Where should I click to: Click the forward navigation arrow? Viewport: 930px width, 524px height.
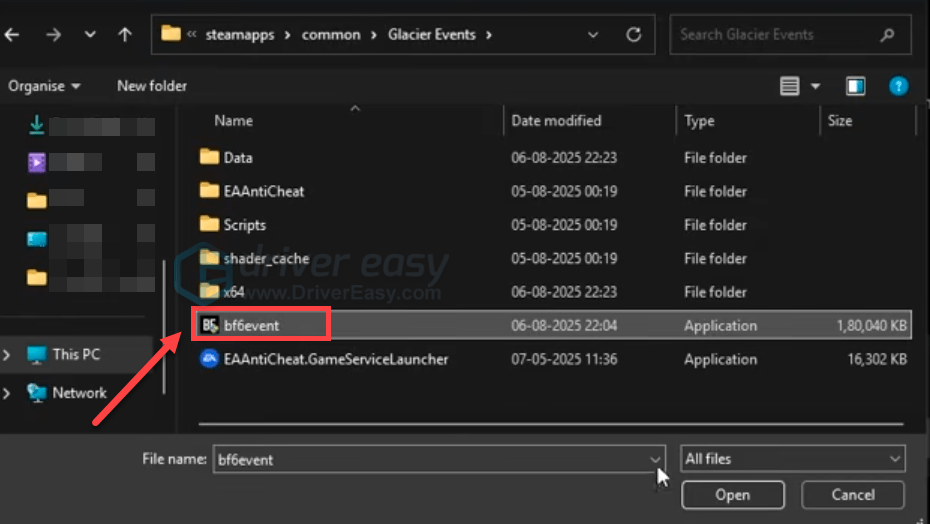click(53, 35)
